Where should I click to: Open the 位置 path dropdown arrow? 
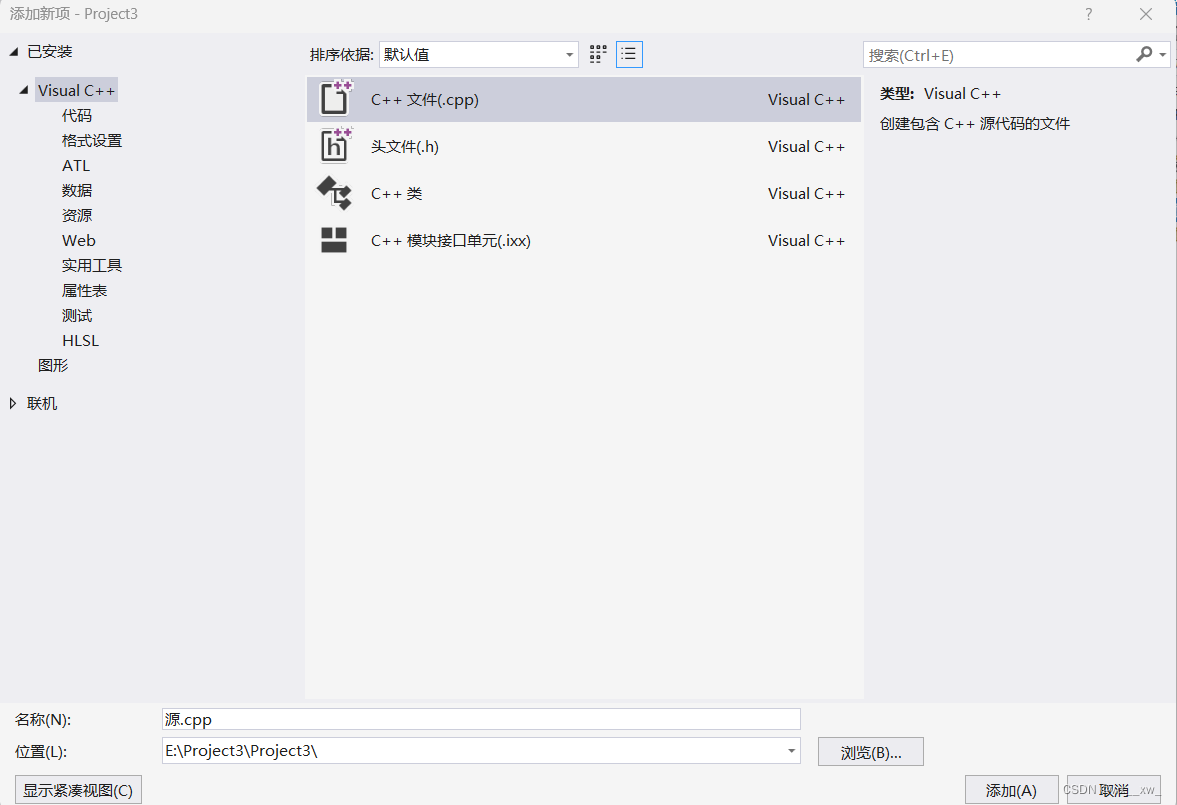[791, 751]
